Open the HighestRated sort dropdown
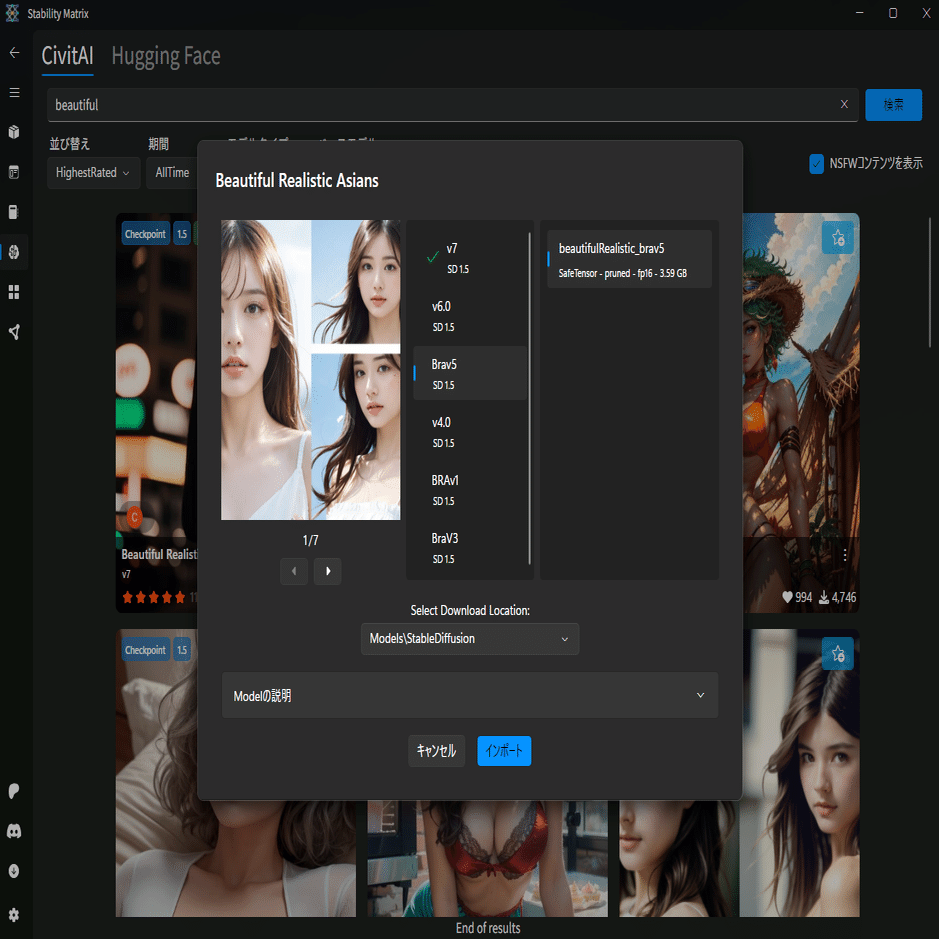 (x=93, y=173)
